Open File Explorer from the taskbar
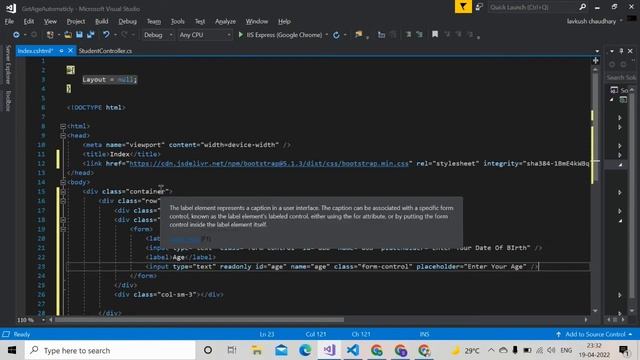The image size is (640, 360). (257, 350)
